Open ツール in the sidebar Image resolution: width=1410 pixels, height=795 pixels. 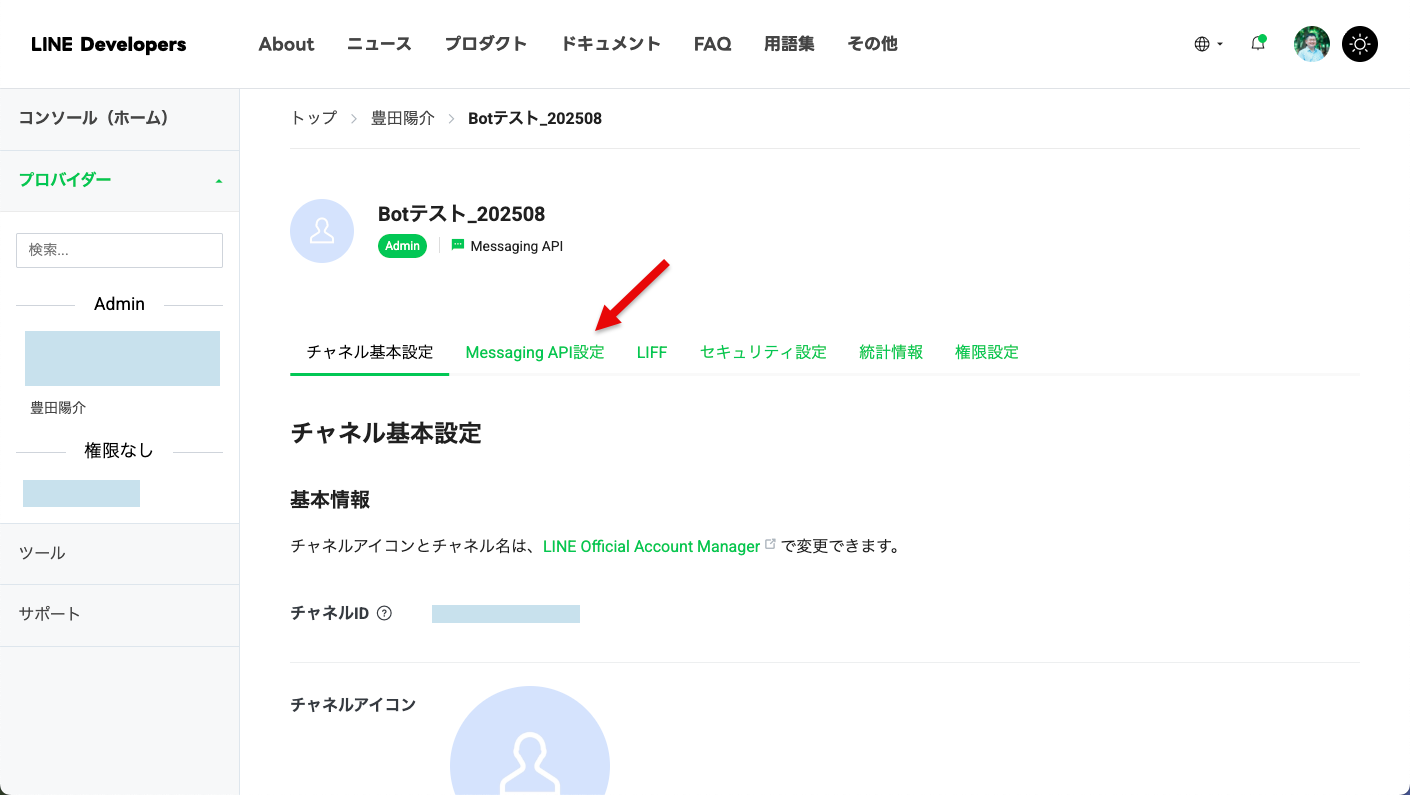[x=119, y=554]
